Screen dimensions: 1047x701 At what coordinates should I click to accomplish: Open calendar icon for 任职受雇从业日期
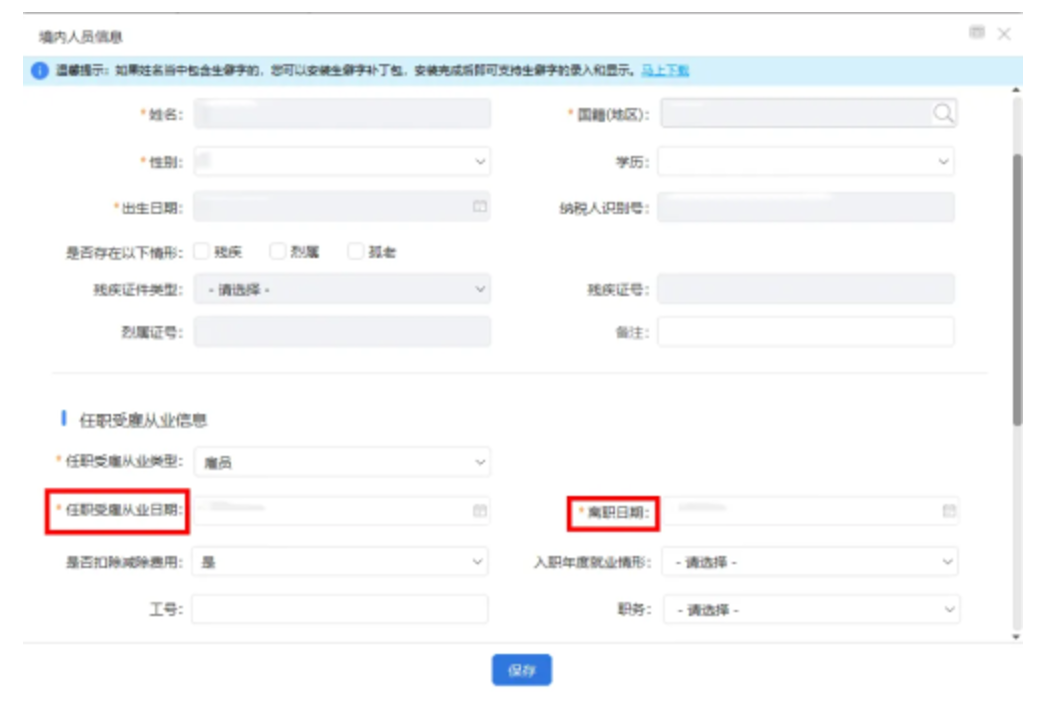click(479, 511)
